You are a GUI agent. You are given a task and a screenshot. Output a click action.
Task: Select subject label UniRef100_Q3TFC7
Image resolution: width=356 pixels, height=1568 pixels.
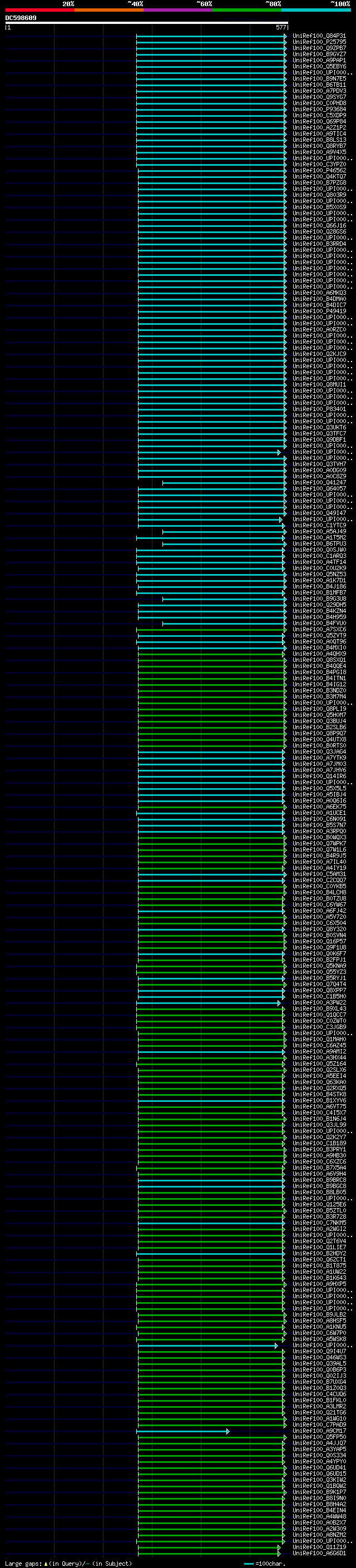pyautogui.click(x=319, y=433)
